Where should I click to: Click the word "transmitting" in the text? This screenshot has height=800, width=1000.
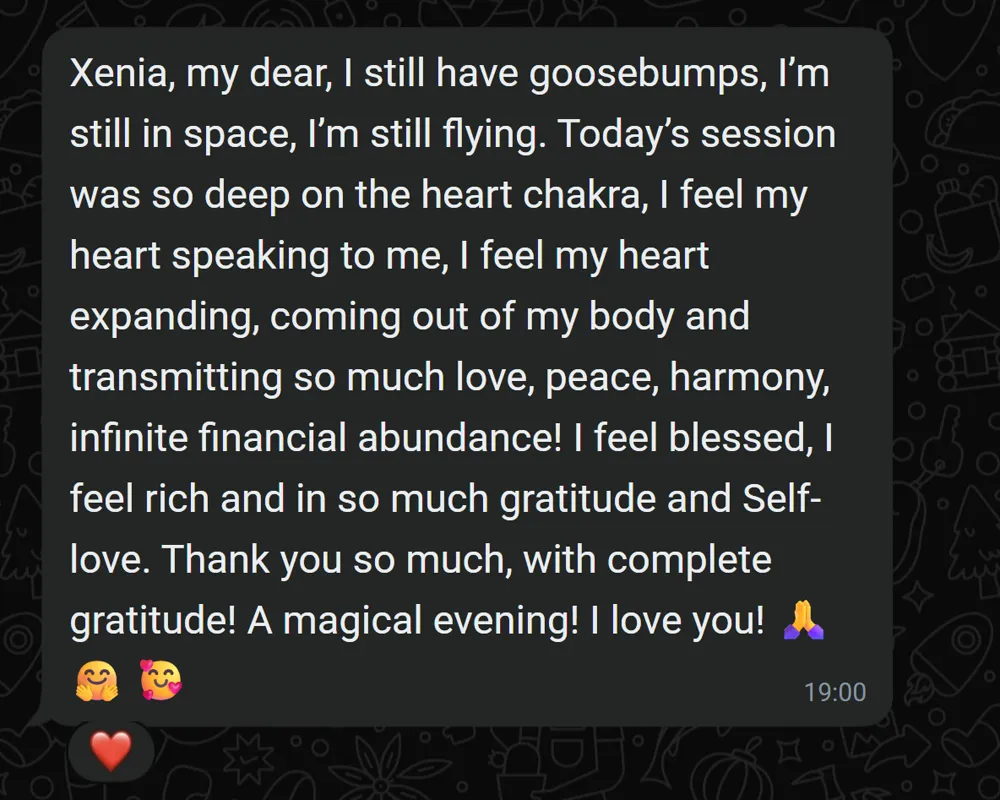tap(176, 377)
